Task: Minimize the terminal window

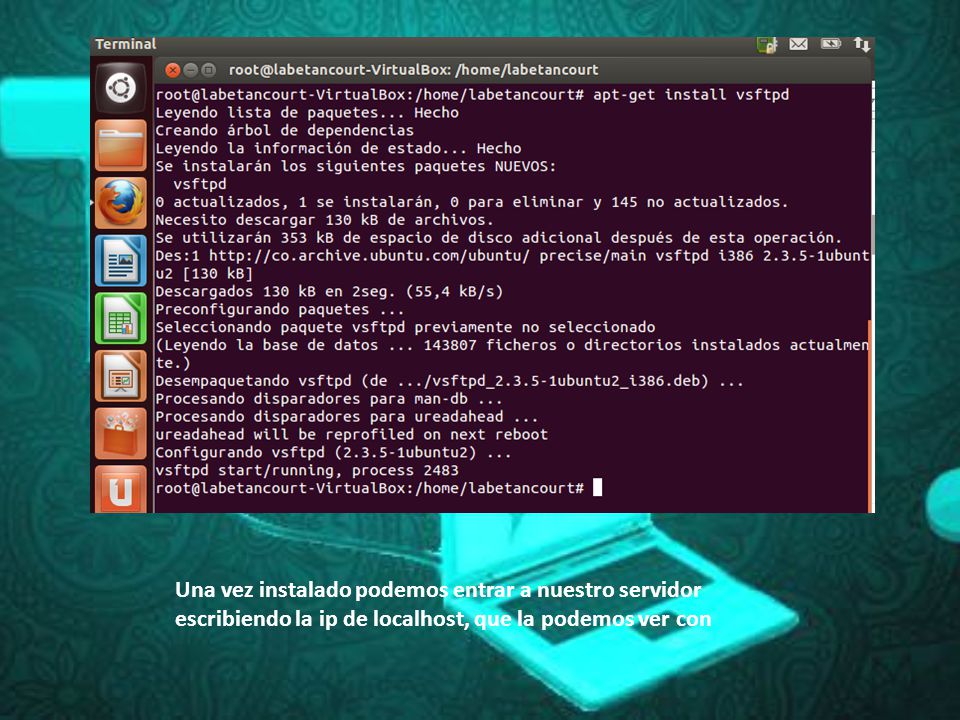Action: 190,70
